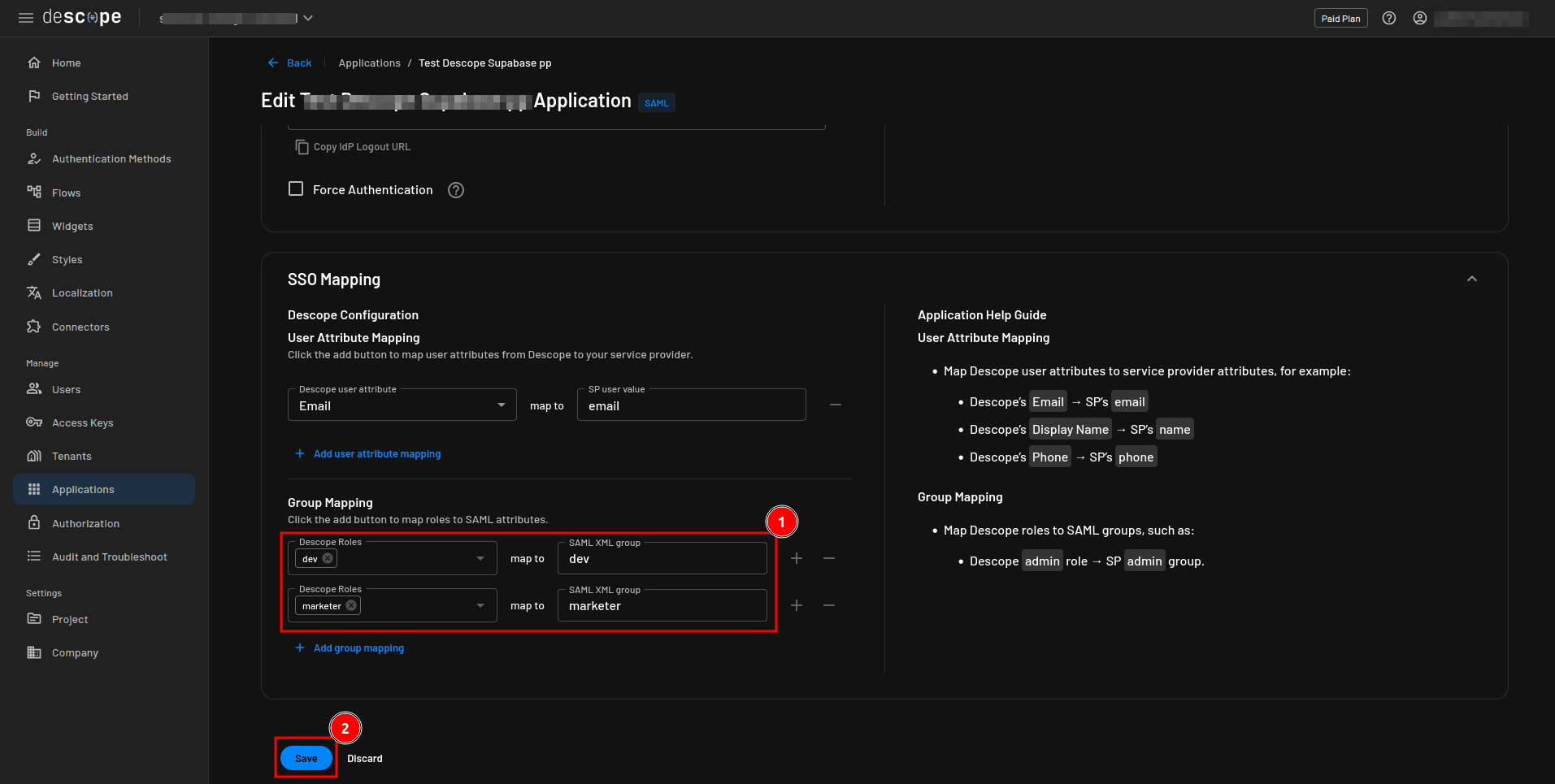Open the help question mark icon in header
1555x784 pixels.
pos(1389,18)
